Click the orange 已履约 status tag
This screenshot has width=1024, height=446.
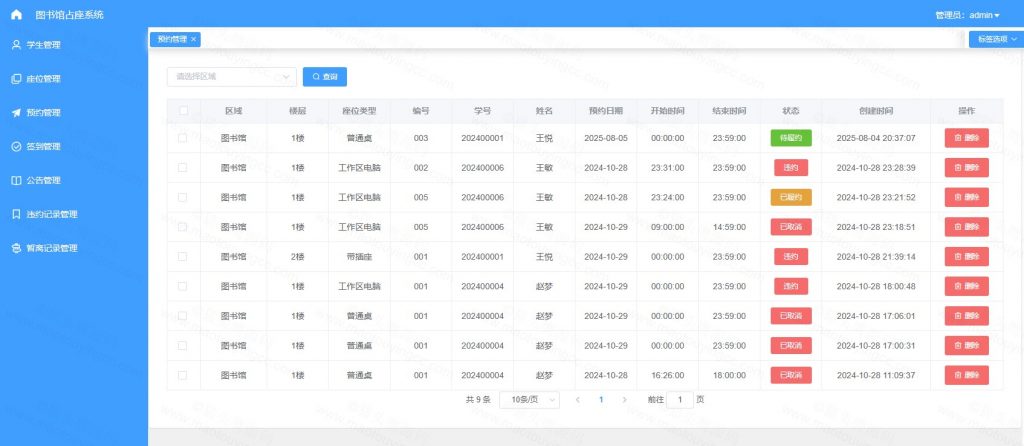click(791, 197)
